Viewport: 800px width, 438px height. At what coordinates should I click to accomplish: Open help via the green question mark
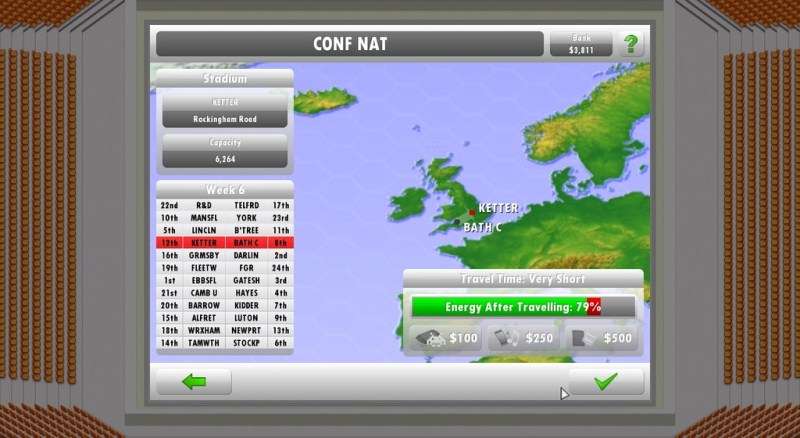point(630,44)
